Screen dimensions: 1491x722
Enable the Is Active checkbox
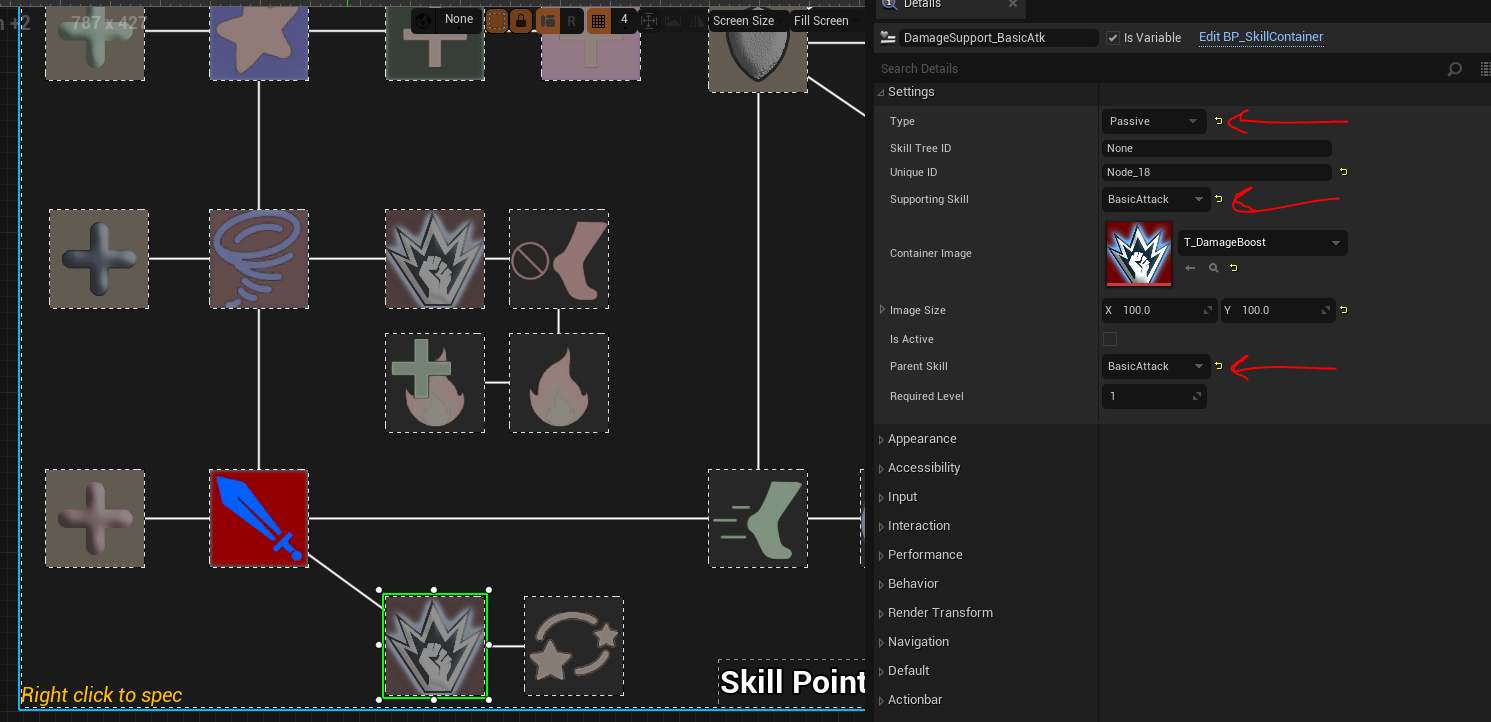coord(1110,339)
